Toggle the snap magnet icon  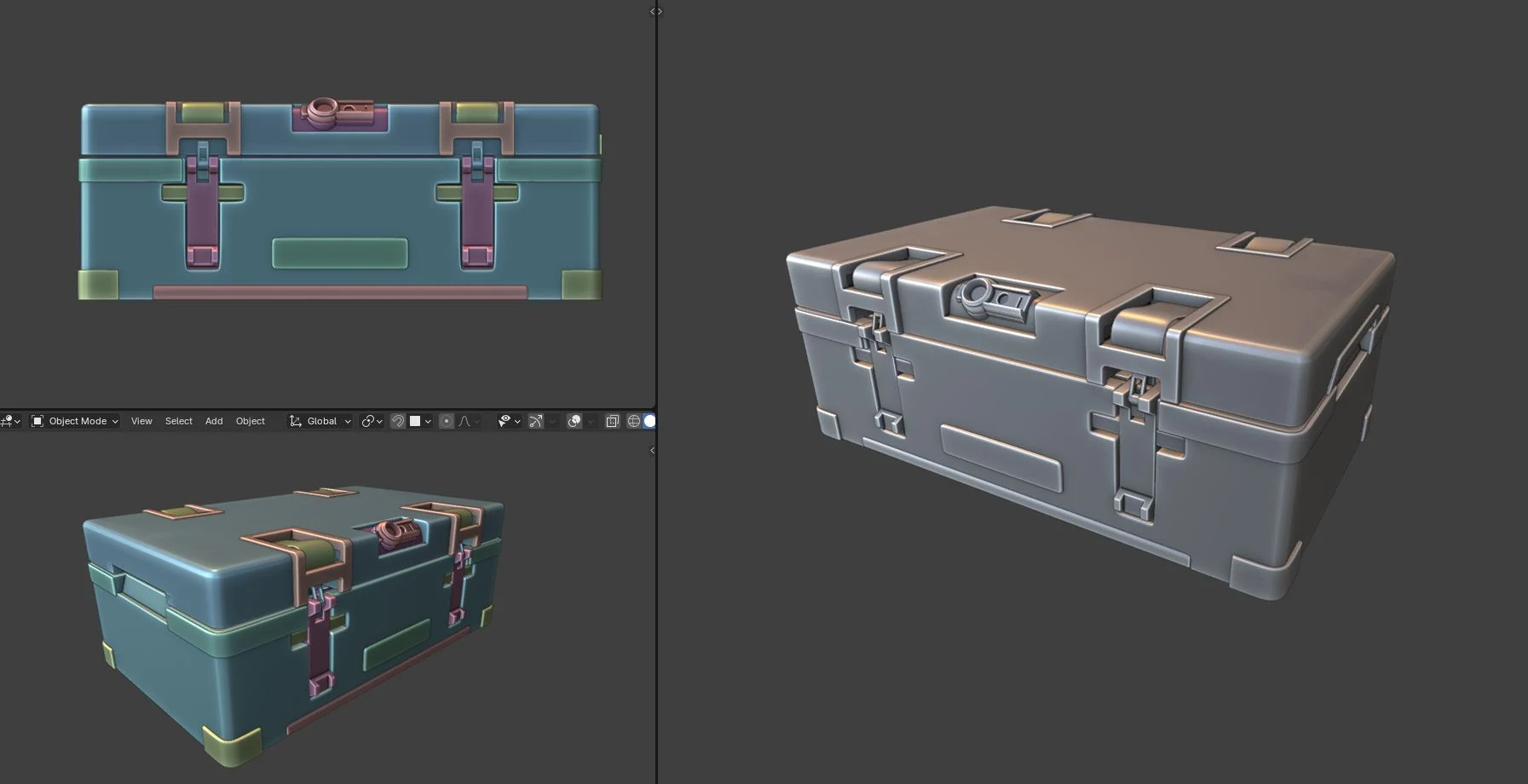pyautogui.click(x=397, y=421)
